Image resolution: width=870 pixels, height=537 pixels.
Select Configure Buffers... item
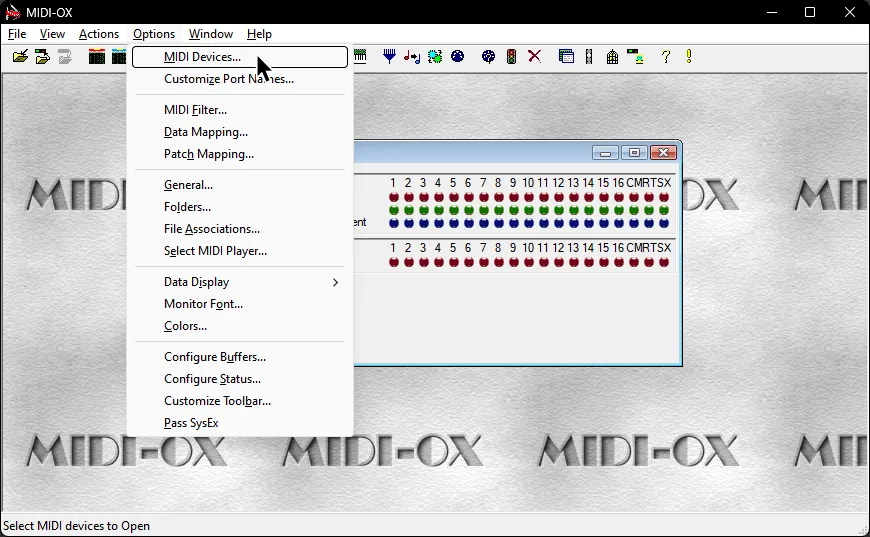[x=240, y=357]
